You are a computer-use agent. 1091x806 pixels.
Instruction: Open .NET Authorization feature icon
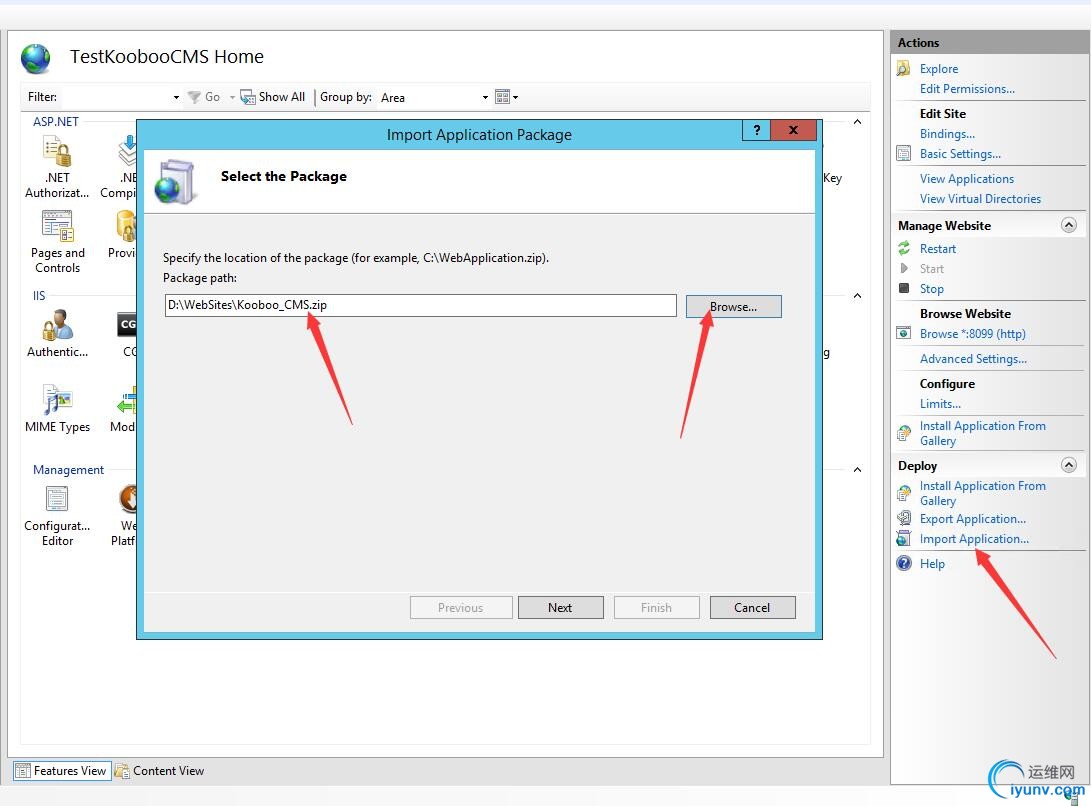pos(57,152)
